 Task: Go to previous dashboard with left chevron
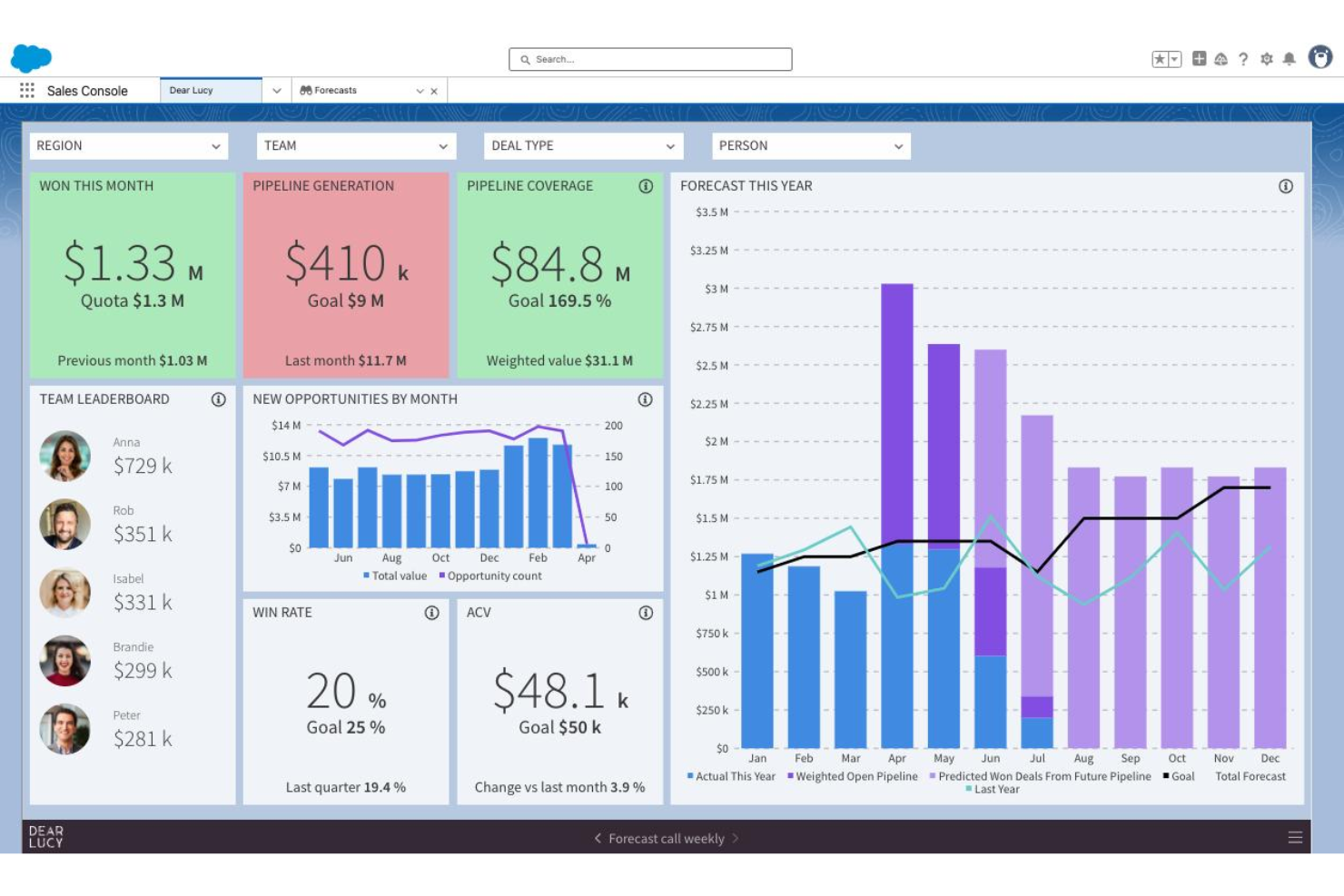click(x=598, y=838)
